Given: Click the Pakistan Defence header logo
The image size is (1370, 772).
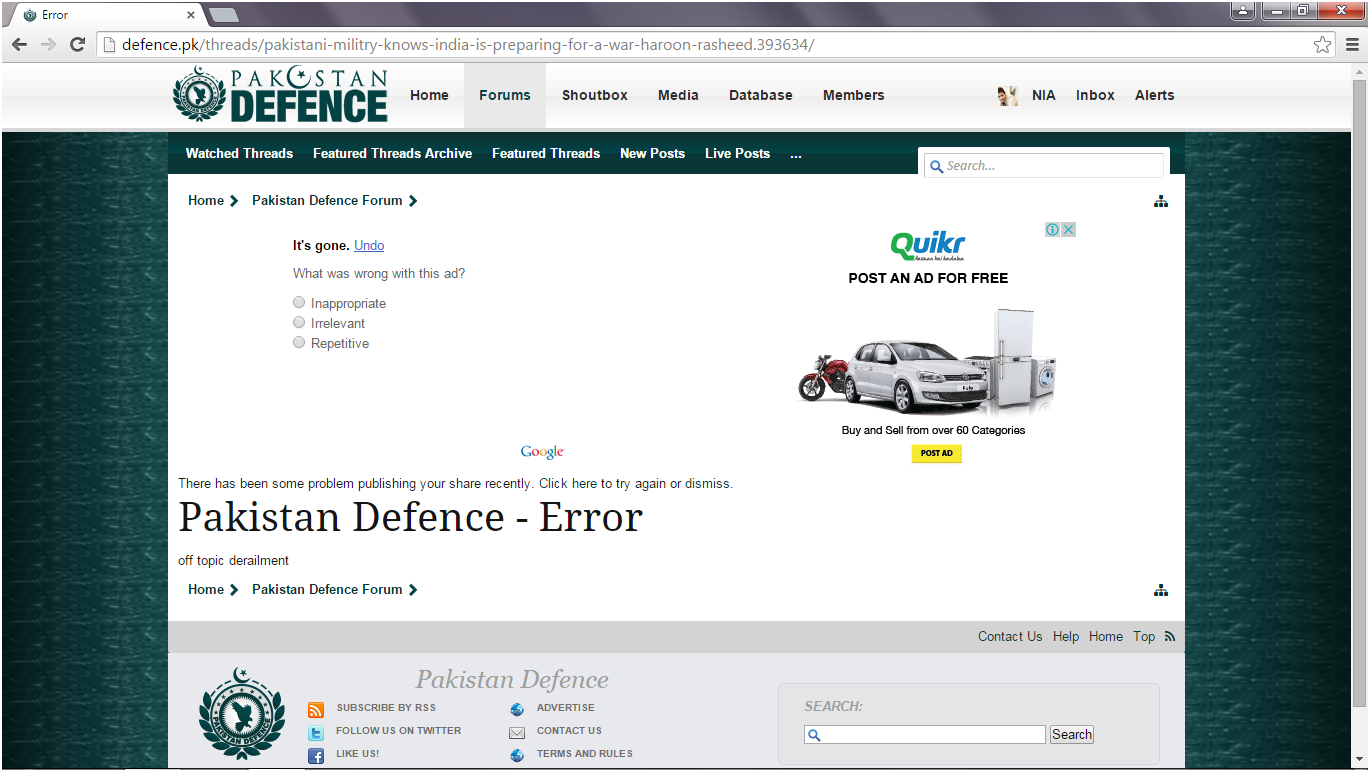Looking at the screenshot, I should (280, 95).
